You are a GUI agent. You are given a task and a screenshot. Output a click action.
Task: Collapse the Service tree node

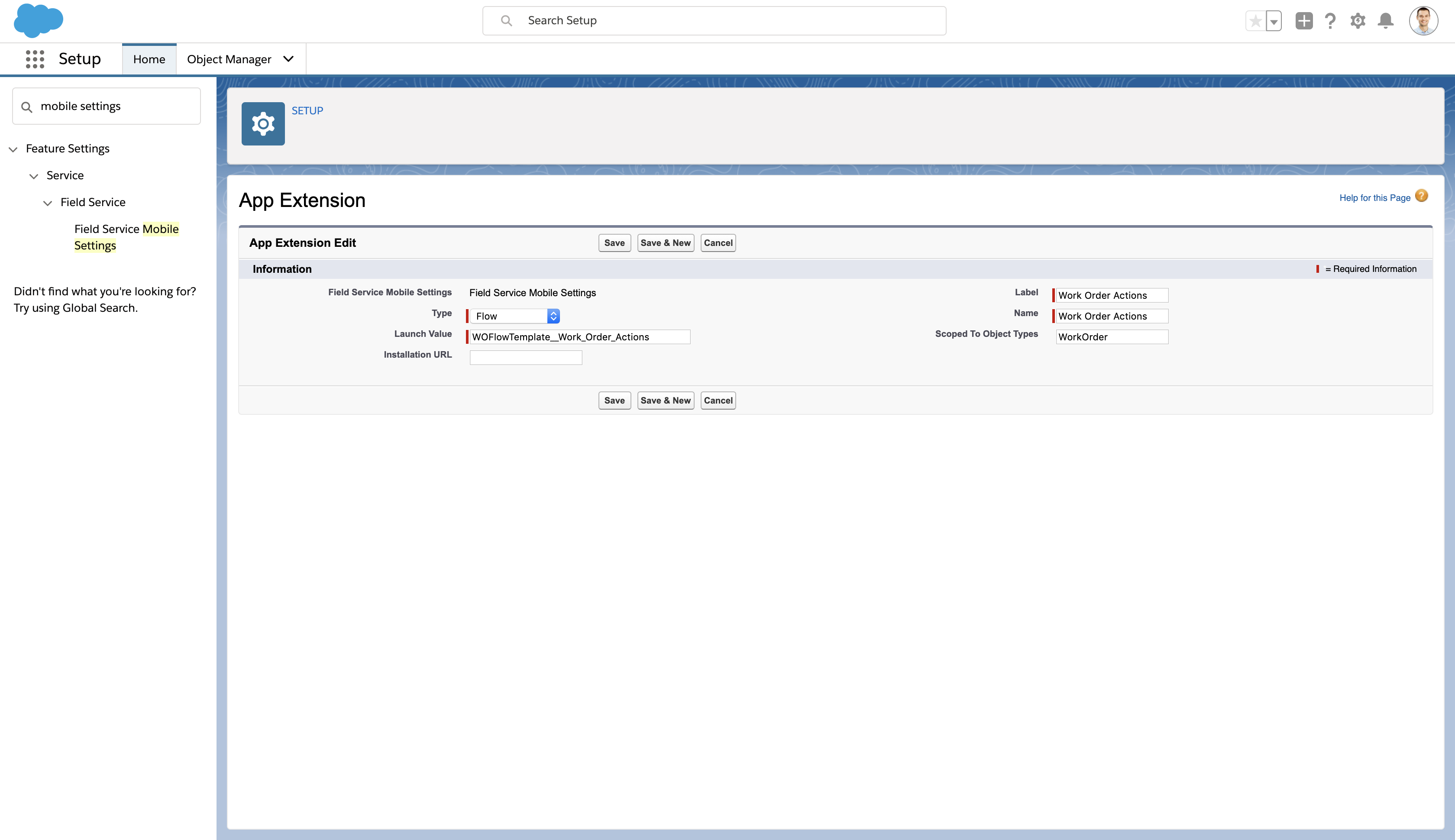point(34,176)
